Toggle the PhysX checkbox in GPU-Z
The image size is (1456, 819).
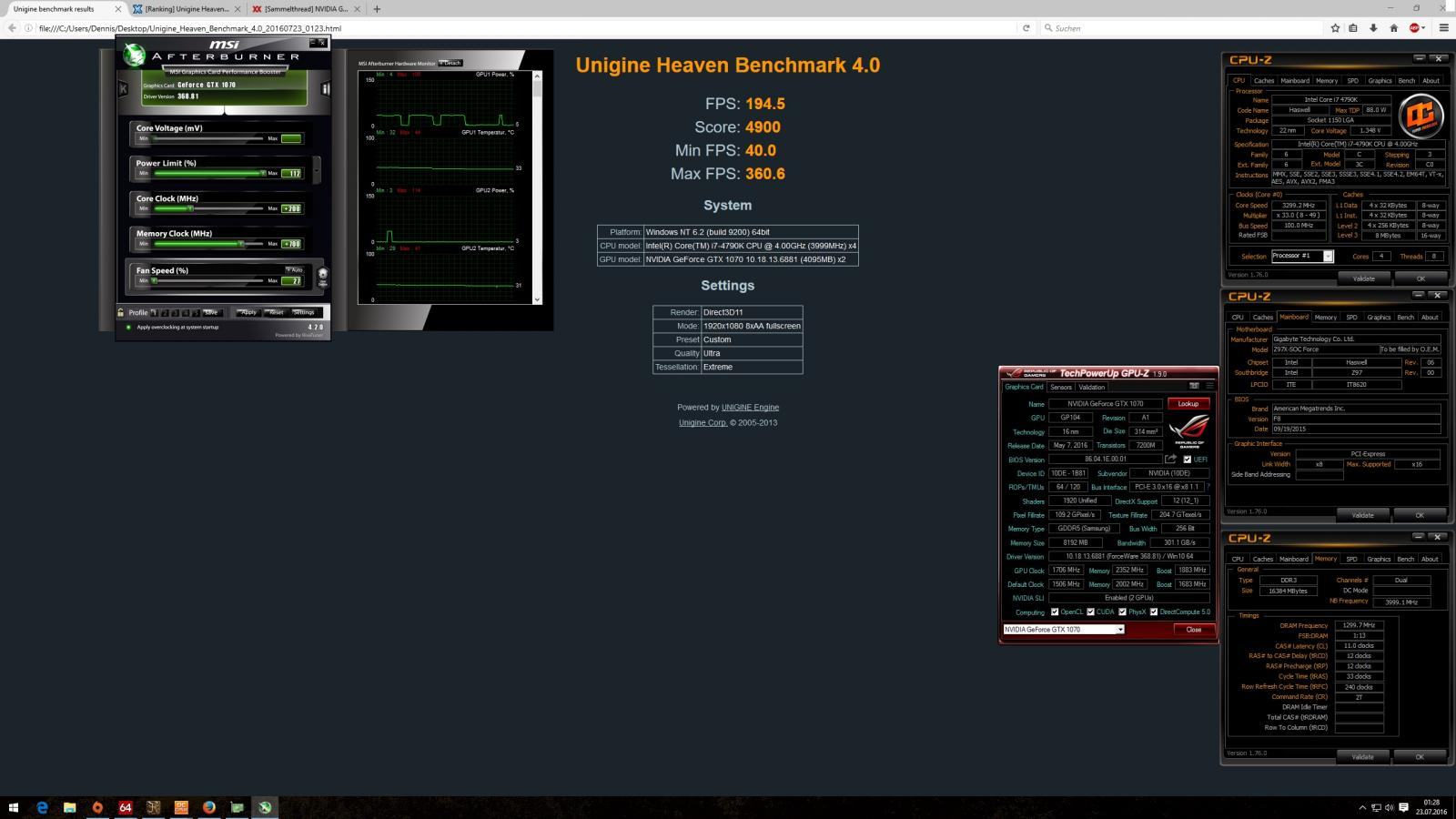click(x=1122, y=612)
